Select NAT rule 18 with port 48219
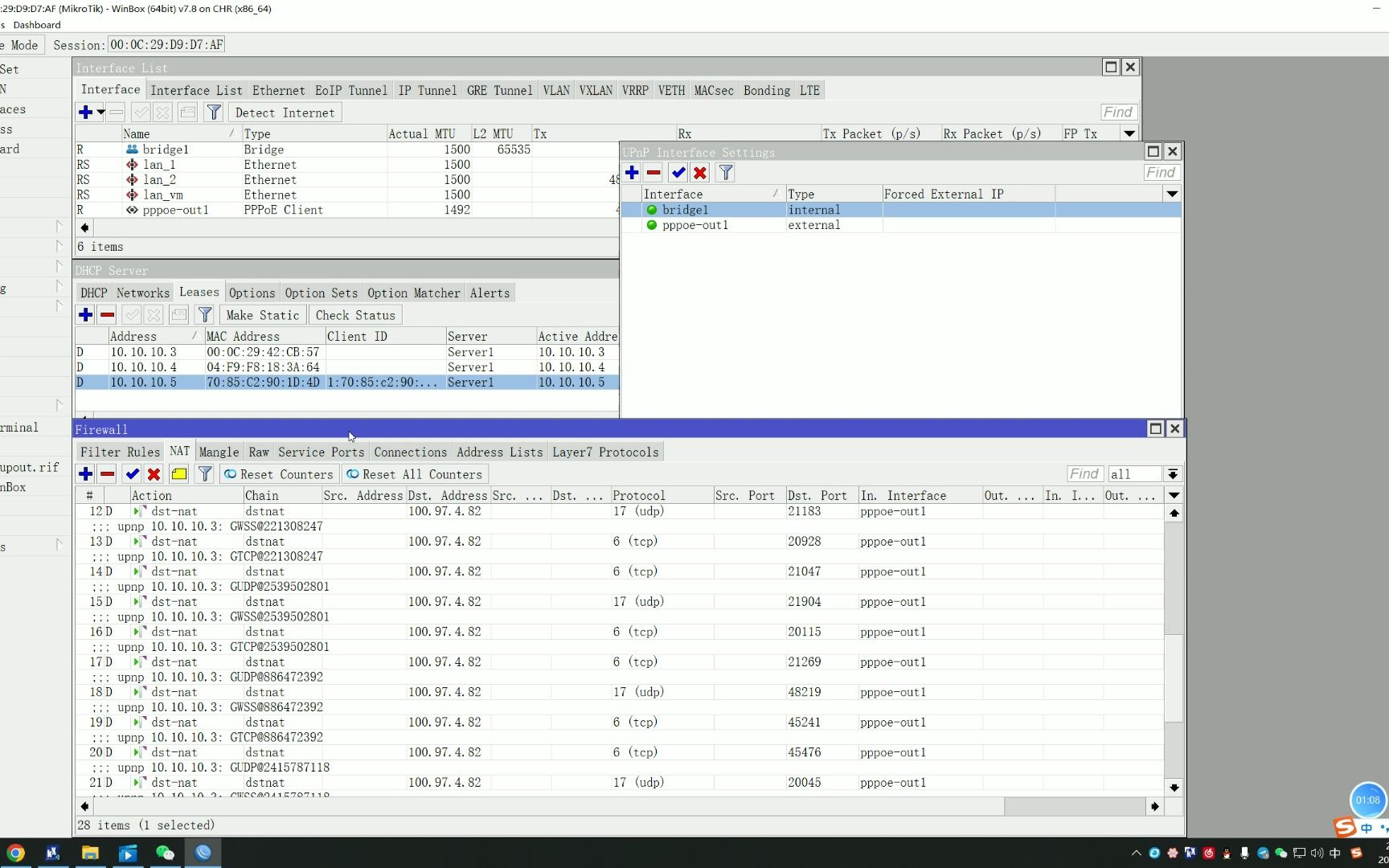The image size is (1389, 868). (619, 692)
